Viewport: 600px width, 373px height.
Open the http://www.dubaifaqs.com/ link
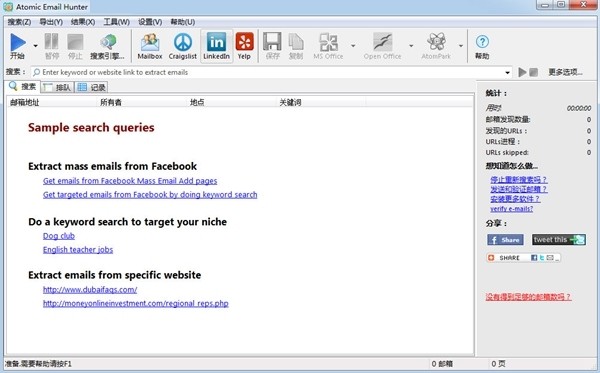[x=90, y=290]
